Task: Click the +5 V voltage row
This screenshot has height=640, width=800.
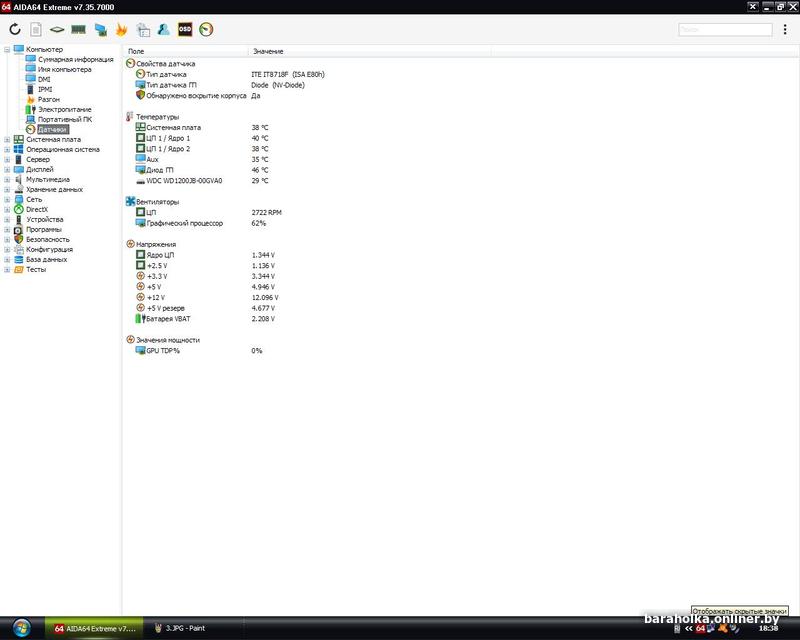Action: point(205,287)
